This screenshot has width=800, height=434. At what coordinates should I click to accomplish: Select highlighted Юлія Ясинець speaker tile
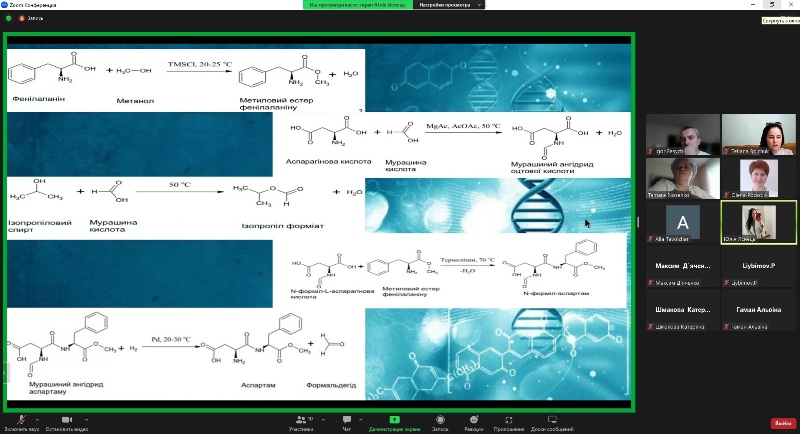click(759, 222)
